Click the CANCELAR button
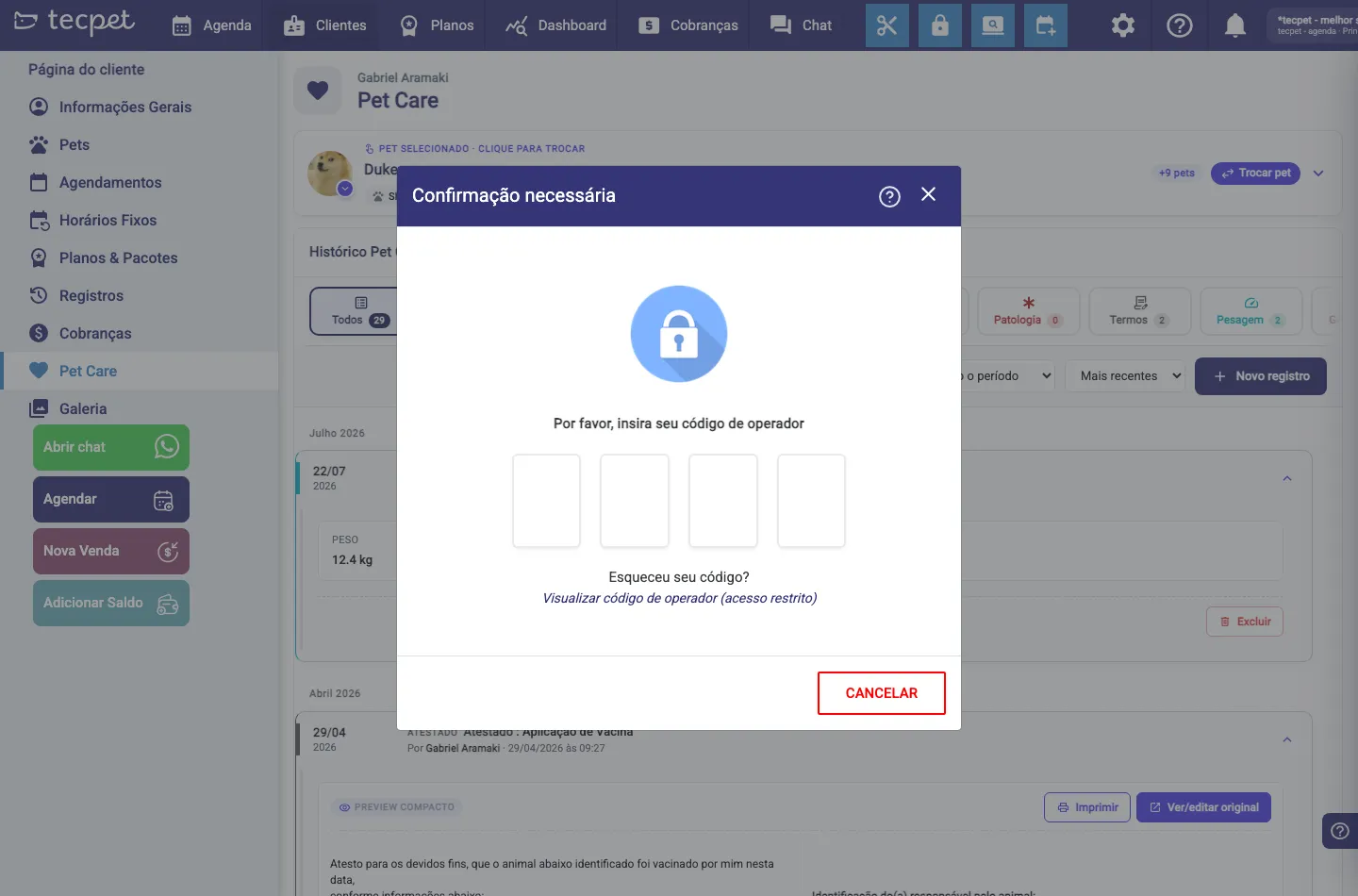This screenshot has width=1358, height=896. (x=882, y=693)
